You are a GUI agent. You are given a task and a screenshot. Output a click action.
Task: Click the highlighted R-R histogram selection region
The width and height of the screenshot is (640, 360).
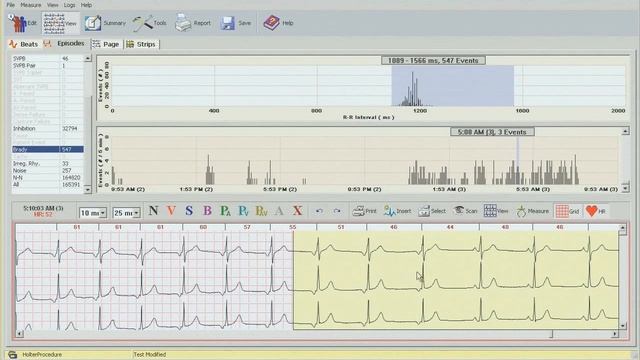453,86
